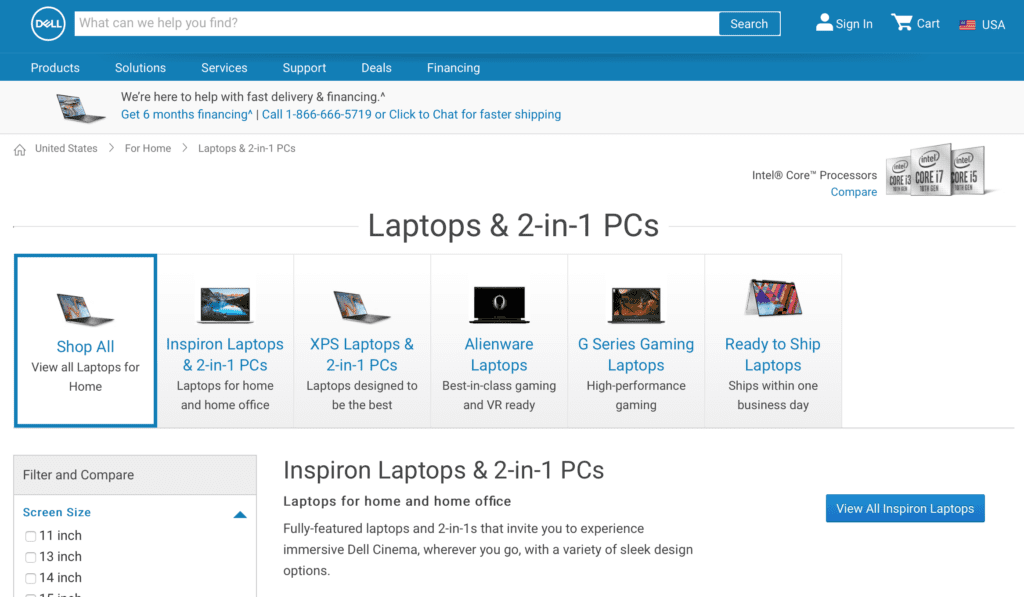Click 'Ships within one business day' text

(x=773, y=395)
